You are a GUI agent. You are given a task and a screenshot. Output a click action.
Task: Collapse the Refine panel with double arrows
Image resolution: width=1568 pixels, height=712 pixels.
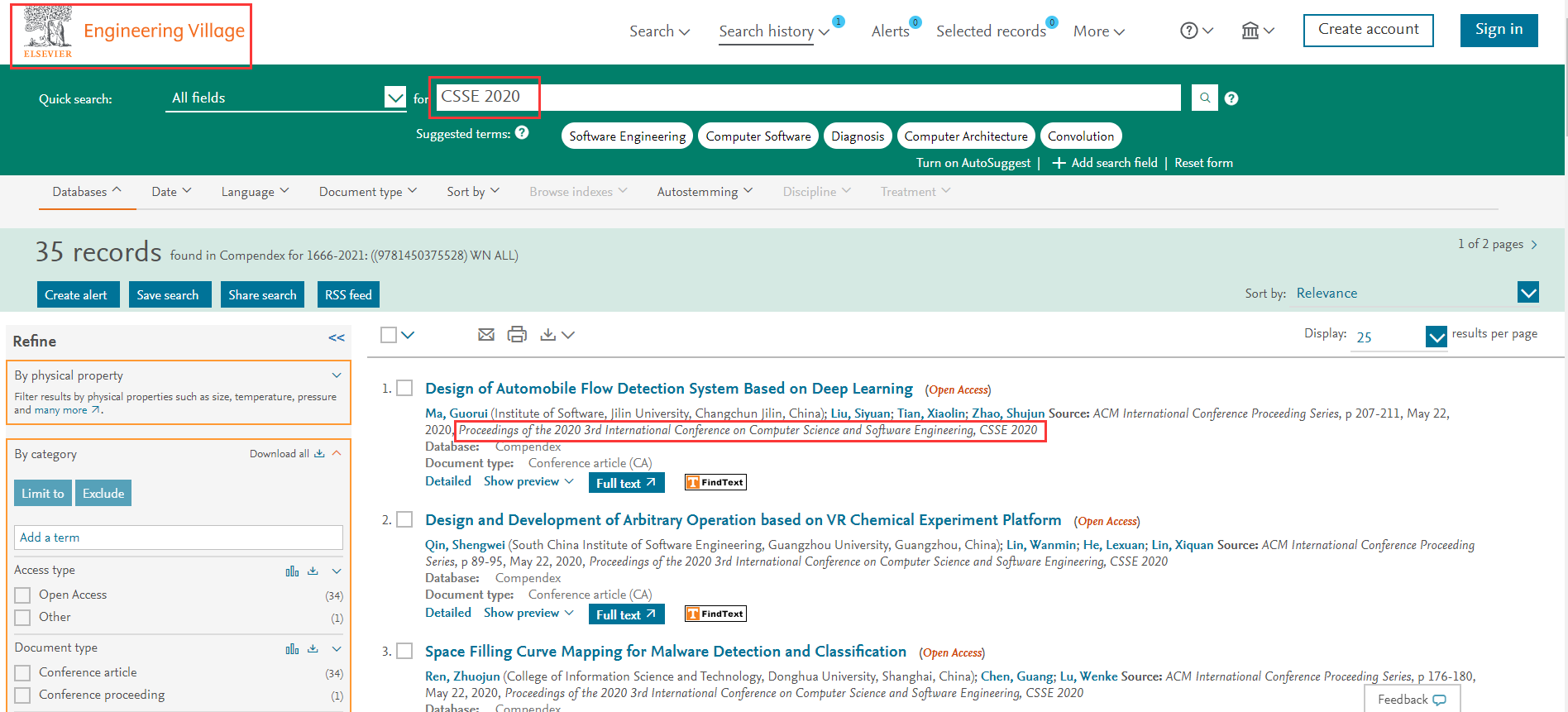click(336, 337)
